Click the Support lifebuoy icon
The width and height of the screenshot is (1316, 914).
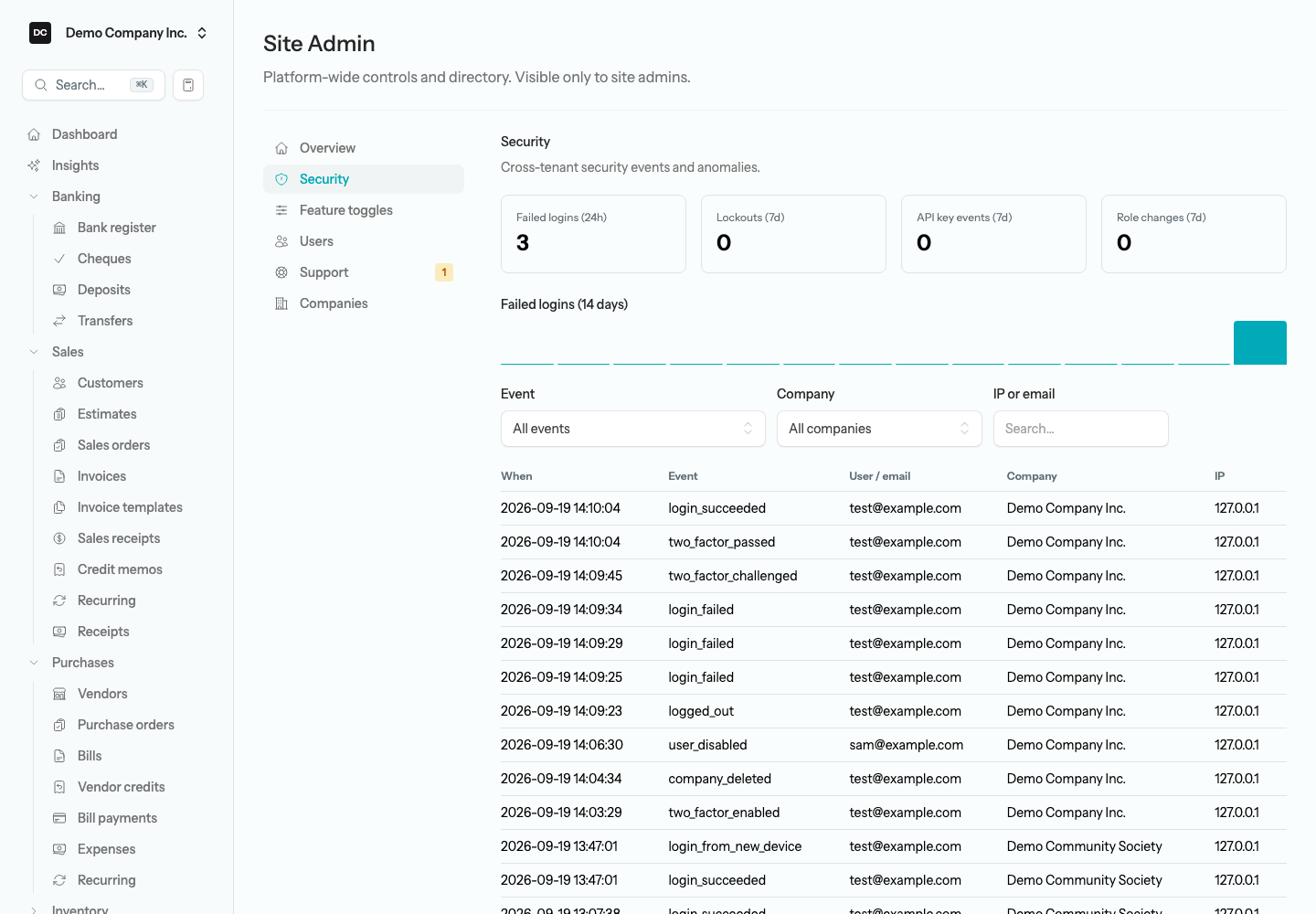pos(281,272)
